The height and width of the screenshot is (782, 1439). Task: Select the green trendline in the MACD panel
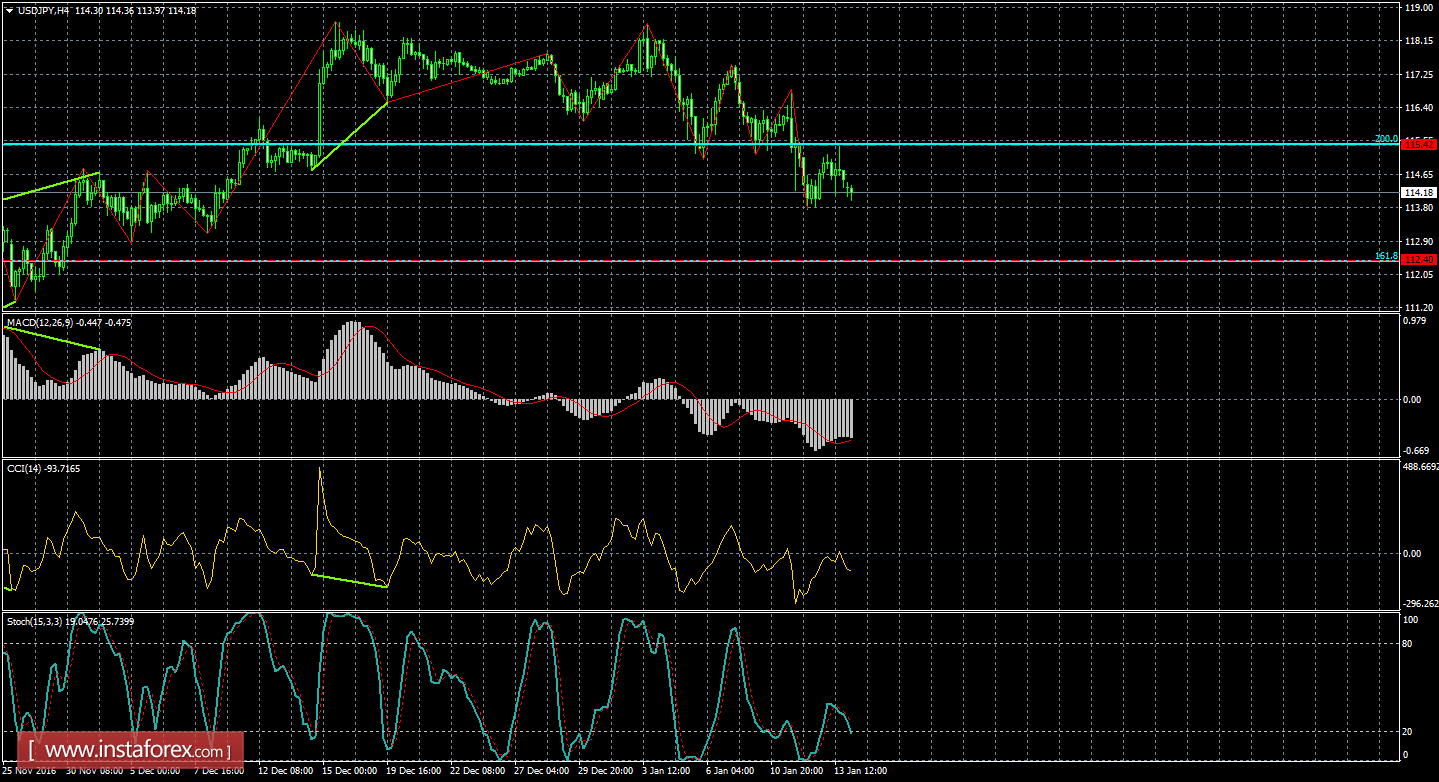pyautogui.click(x=52, y=337)
